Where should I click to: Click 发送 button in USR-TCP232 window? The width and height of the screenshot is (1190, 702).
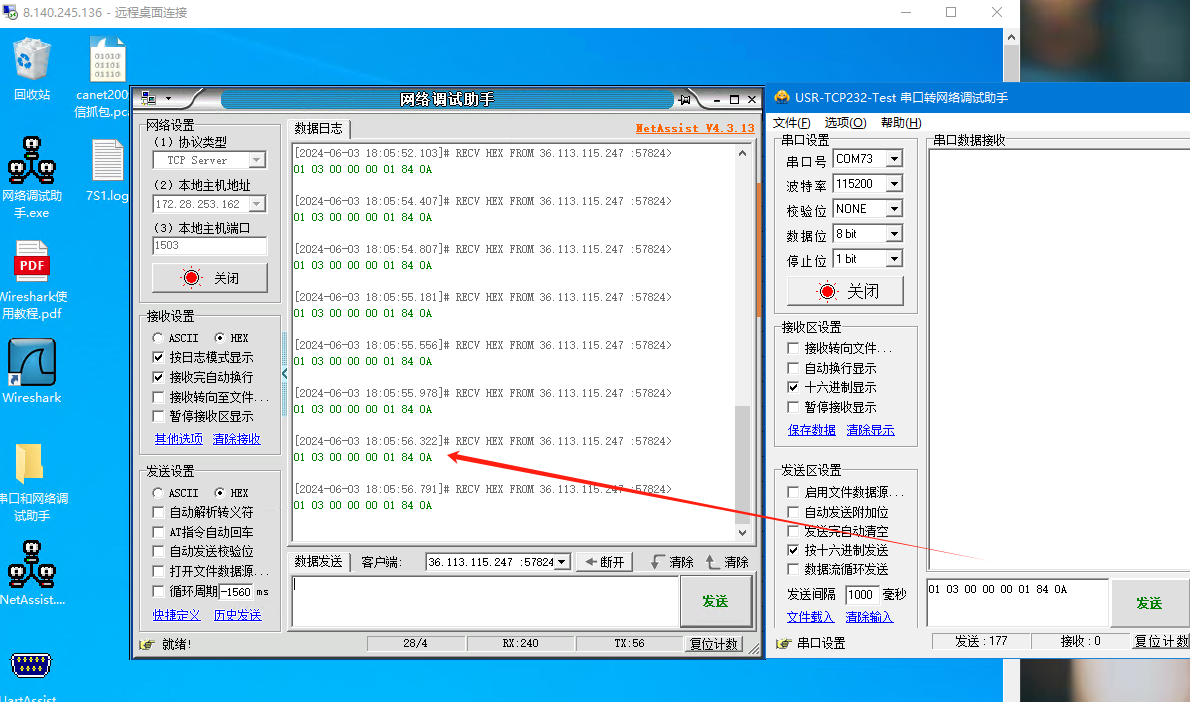(1149, 603)
